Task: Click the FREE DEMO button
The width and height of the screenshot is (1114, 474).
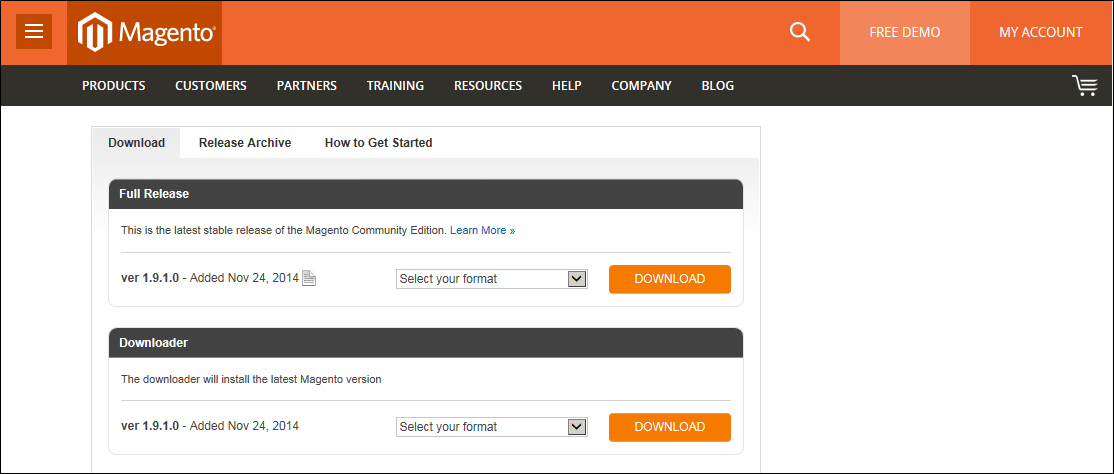Action: (904, 33)
